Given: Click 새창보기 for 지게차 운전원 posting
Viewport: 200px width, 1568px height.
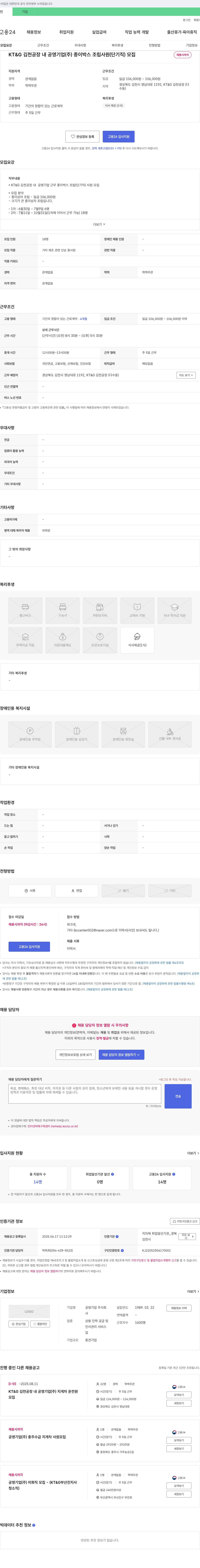Looking at the screenshot, I should click(179, 1403).
